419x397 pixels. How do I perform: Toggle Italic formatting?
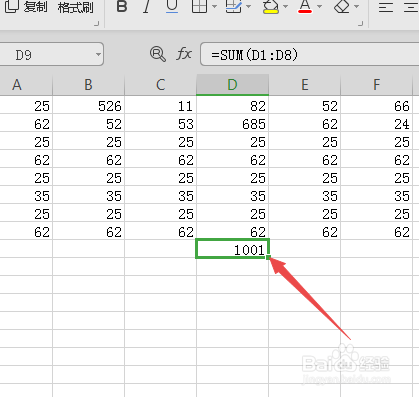point(146,6)
